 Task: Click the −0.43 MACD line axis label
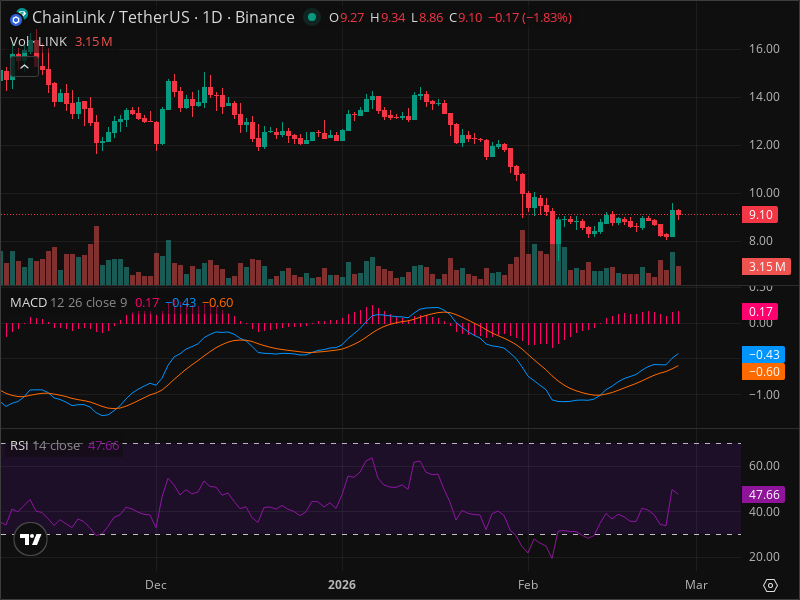[763, 354]
